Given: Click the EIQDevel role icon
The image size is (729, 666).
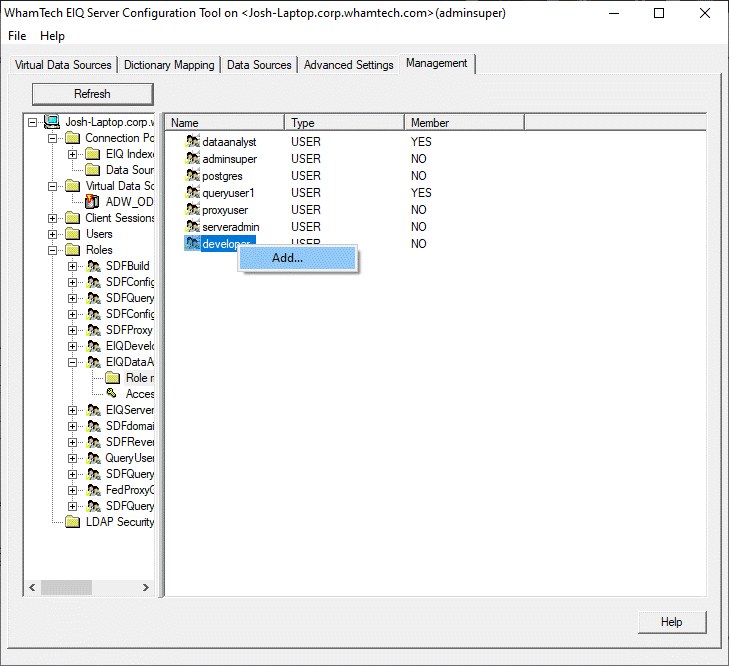Looking at the screenshot, I should point(93,346).
